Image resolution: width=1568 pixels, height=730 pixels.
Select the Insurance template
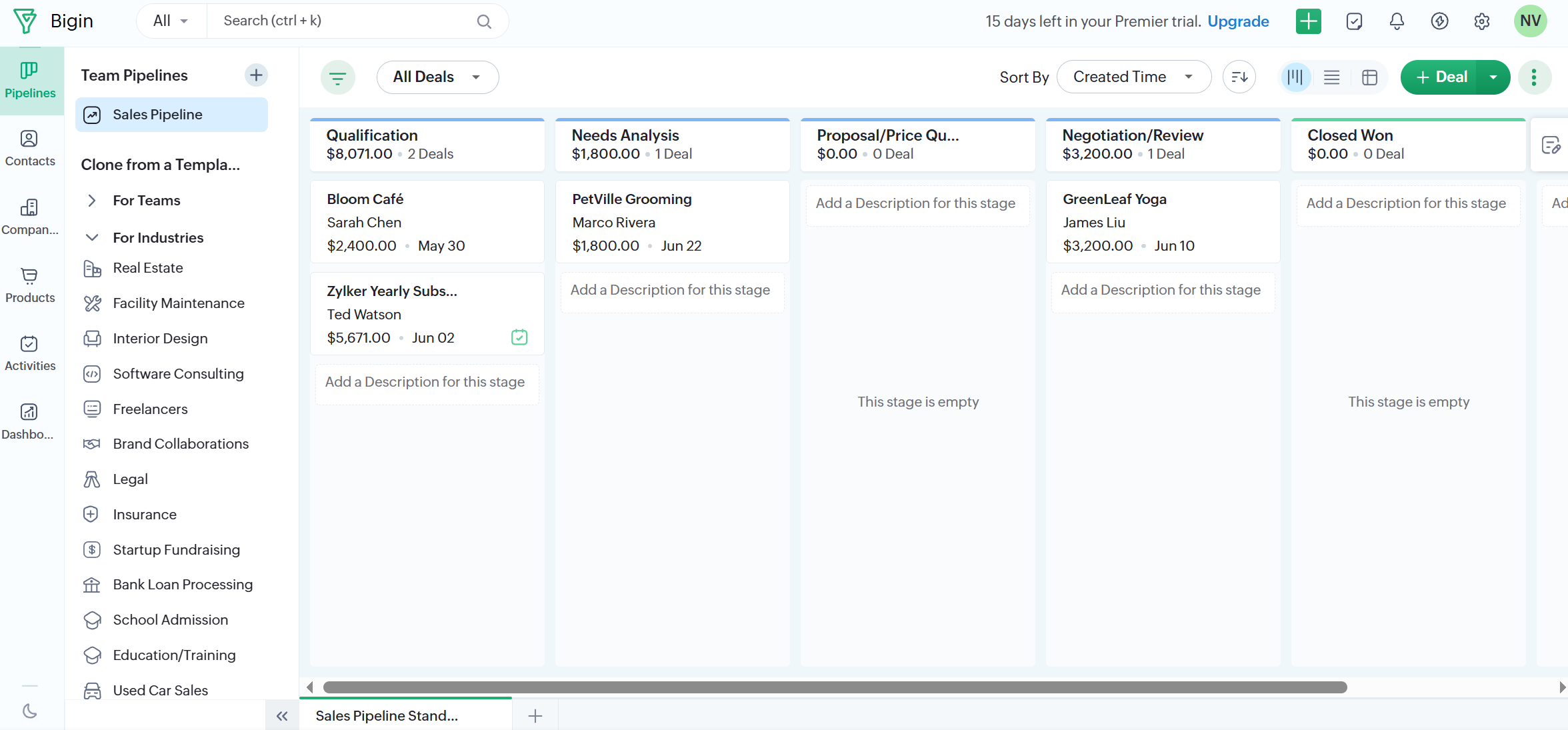pyautogui.click(x=145, y=515)
